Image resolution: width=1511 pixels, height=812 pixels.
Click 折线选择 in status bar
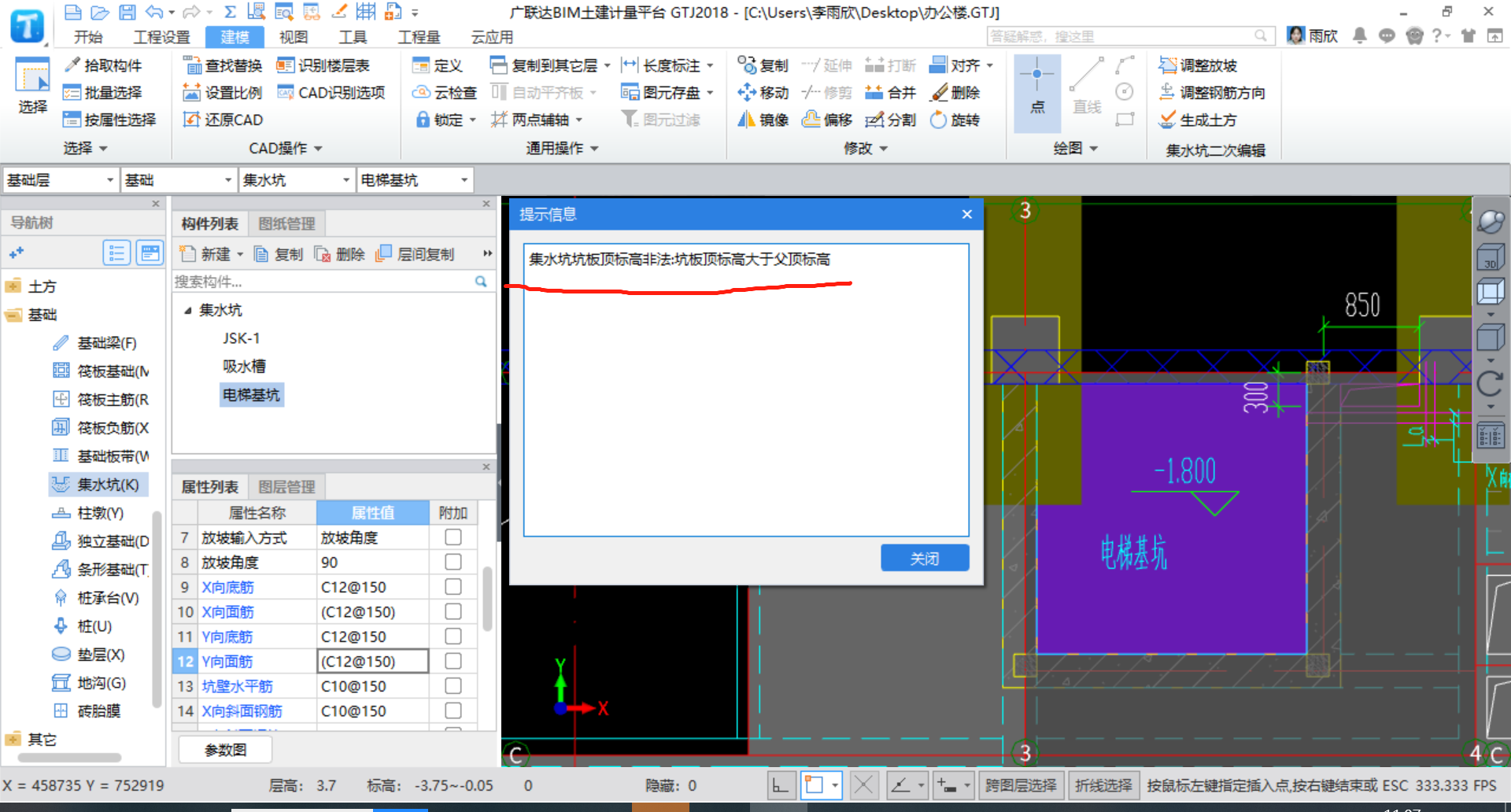click(1103, 785)
